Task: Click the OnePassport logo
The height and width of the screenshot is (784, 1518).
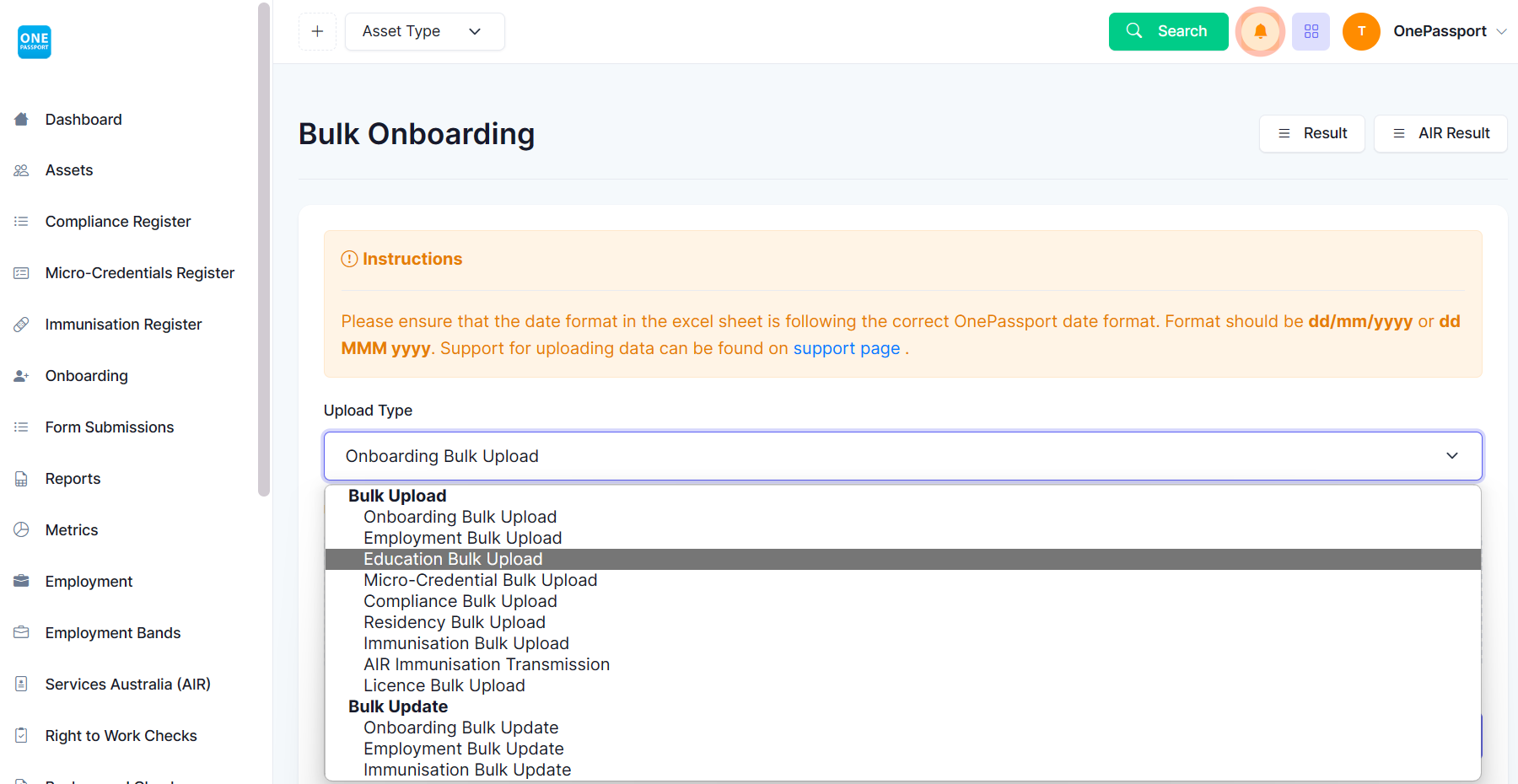Action: [34, 41]
